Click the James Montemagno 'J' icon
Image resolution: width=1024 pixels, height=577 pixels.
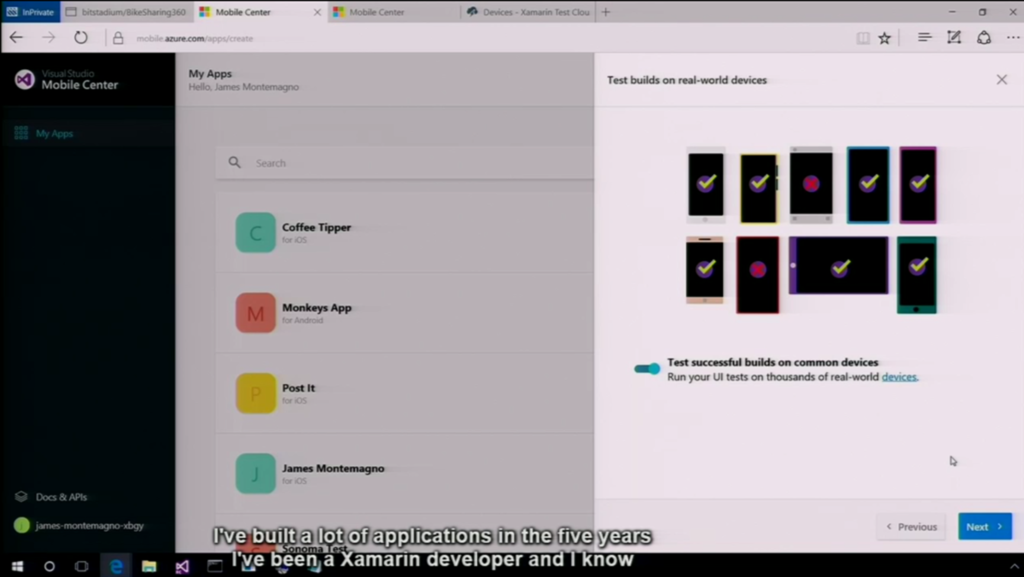[x=255, y=473]
